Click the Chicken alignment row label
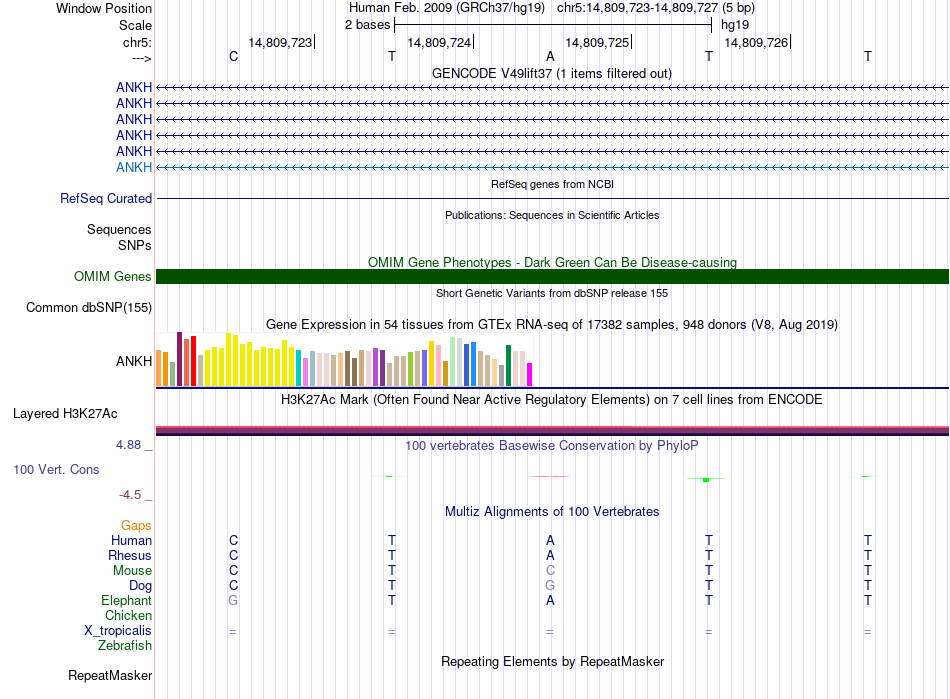This screenshot has height=699, width=950. [x=128, y=615]
